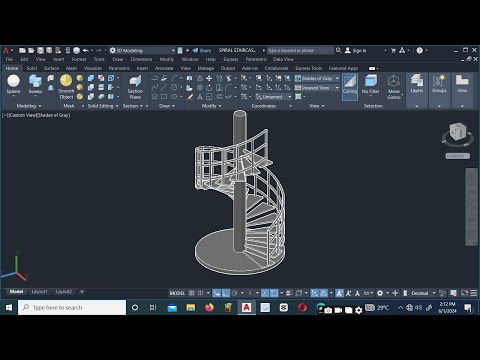
Task: Click the Move Gizmo tool
Action: (x=394, y=87)
